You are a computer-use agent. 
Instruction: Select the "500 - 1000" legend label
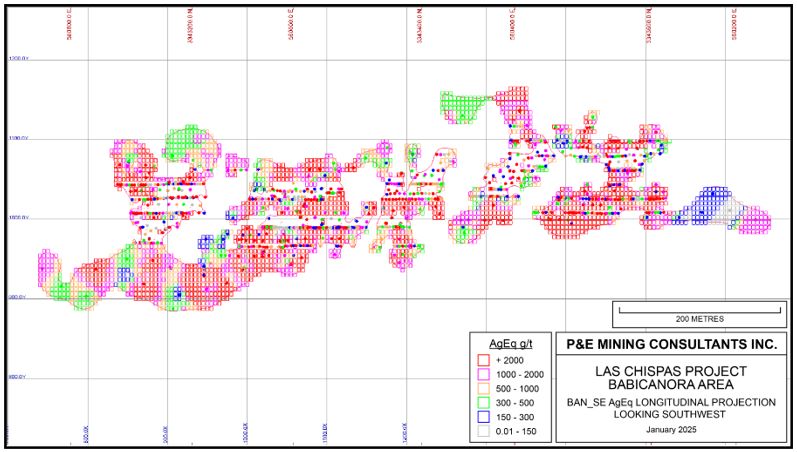(x=517, y=388)
